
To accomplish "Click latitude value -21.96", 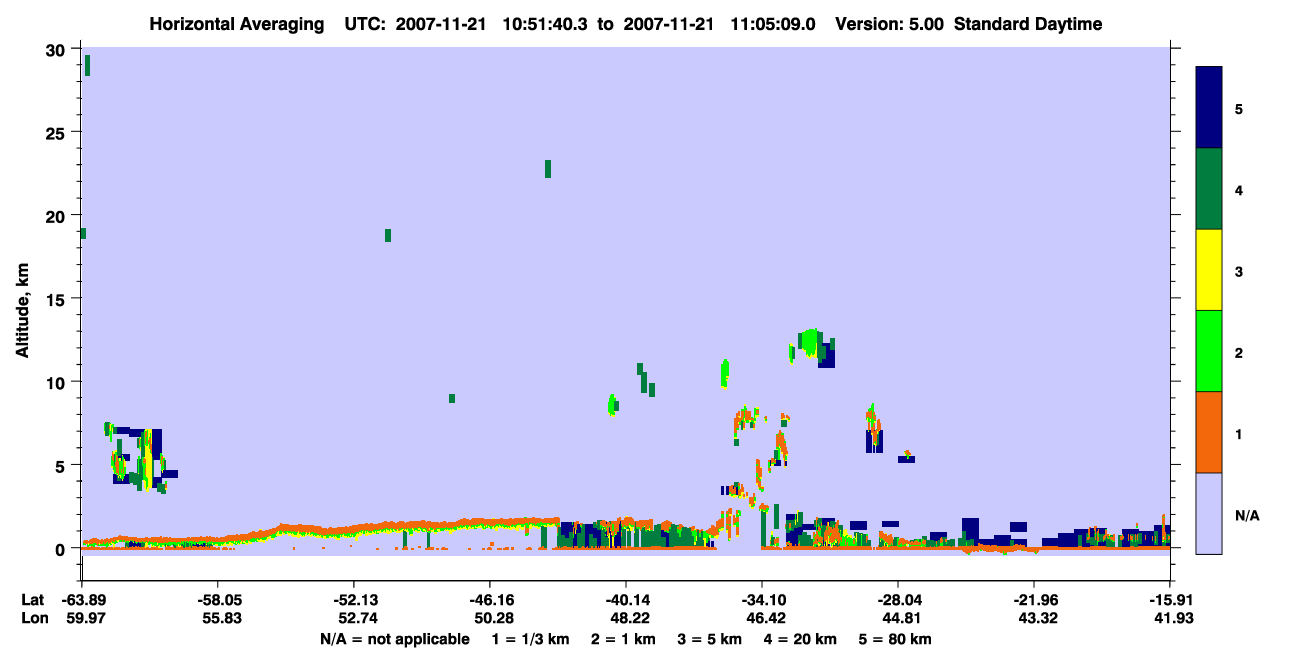I will click(1034, 600).
